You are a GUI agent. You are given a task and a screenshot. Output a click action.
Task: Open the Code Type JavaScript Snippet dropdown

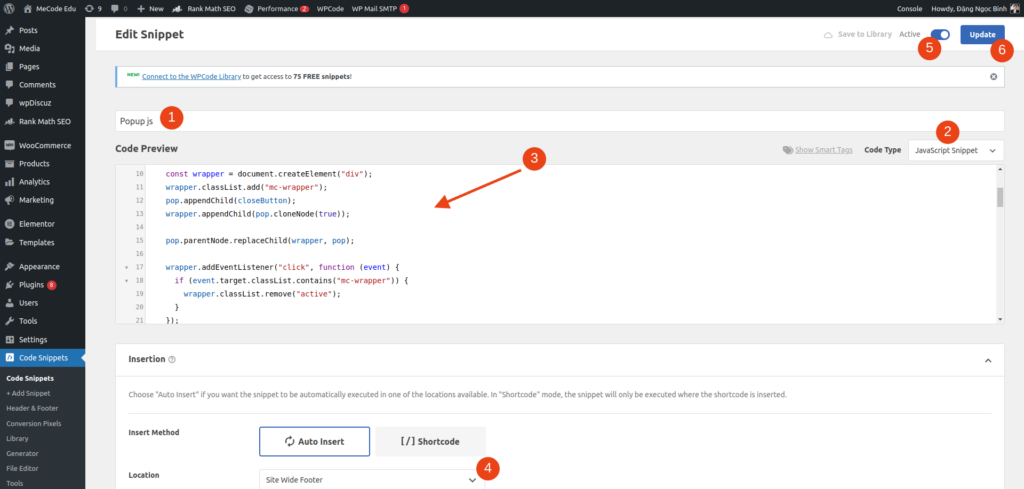click(955, 150)
